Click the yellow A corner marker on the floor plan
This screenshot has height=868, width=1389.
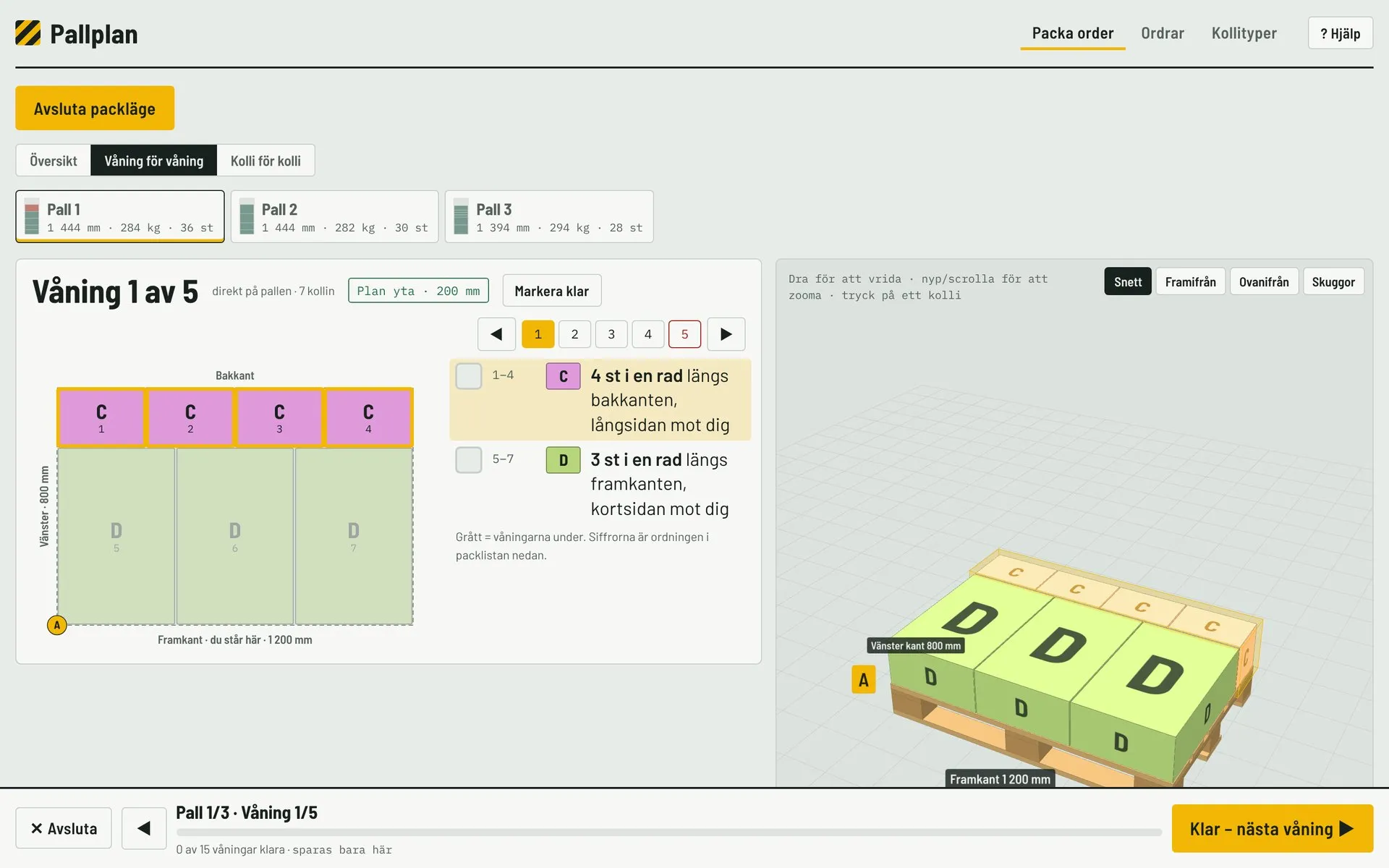57,625
